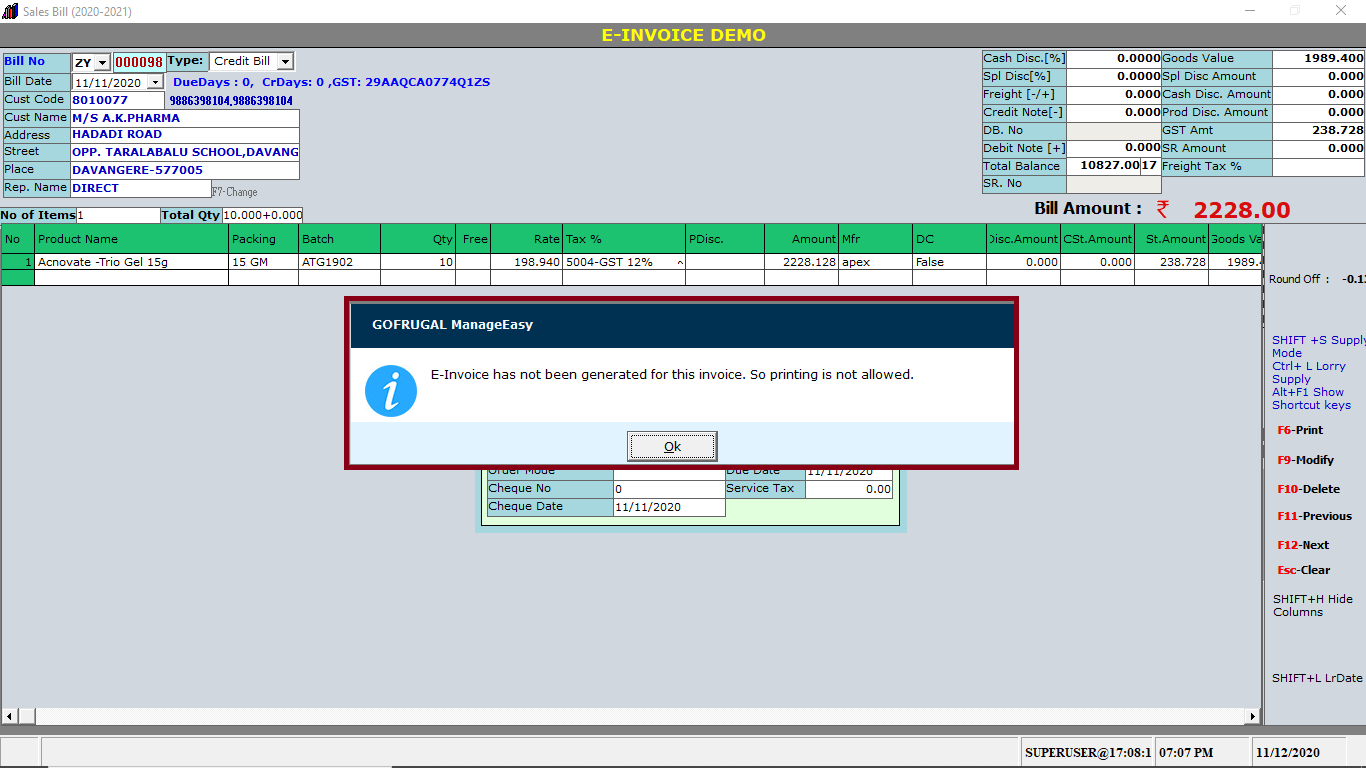Click SUPERUSER entry in the status bar
Viewport: 1366px width, 768px height.
[x=1088, y=752]
